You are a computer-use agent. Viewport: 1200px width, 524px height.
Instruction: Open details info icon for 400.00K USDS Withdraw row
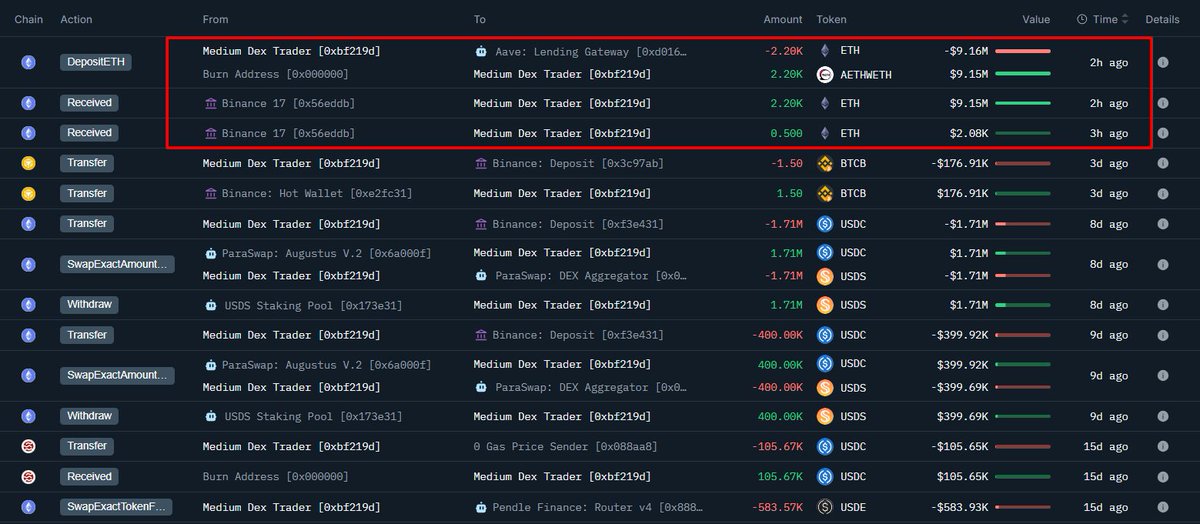1163,416
